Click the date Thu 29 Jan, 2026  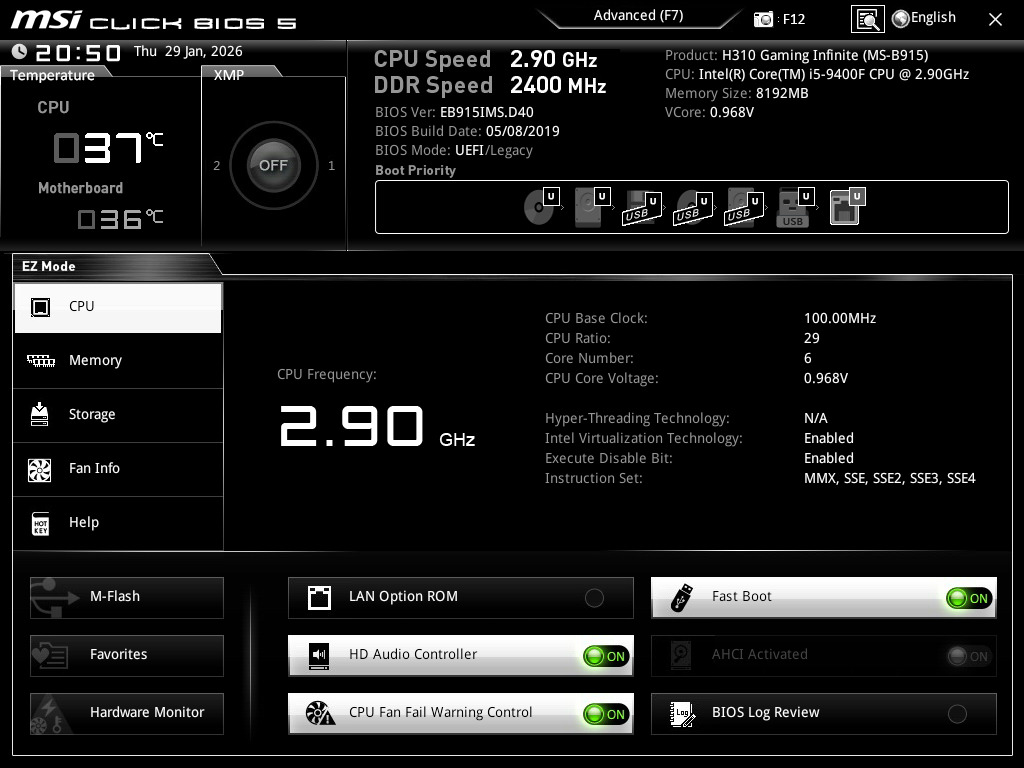tap(188, 51)
